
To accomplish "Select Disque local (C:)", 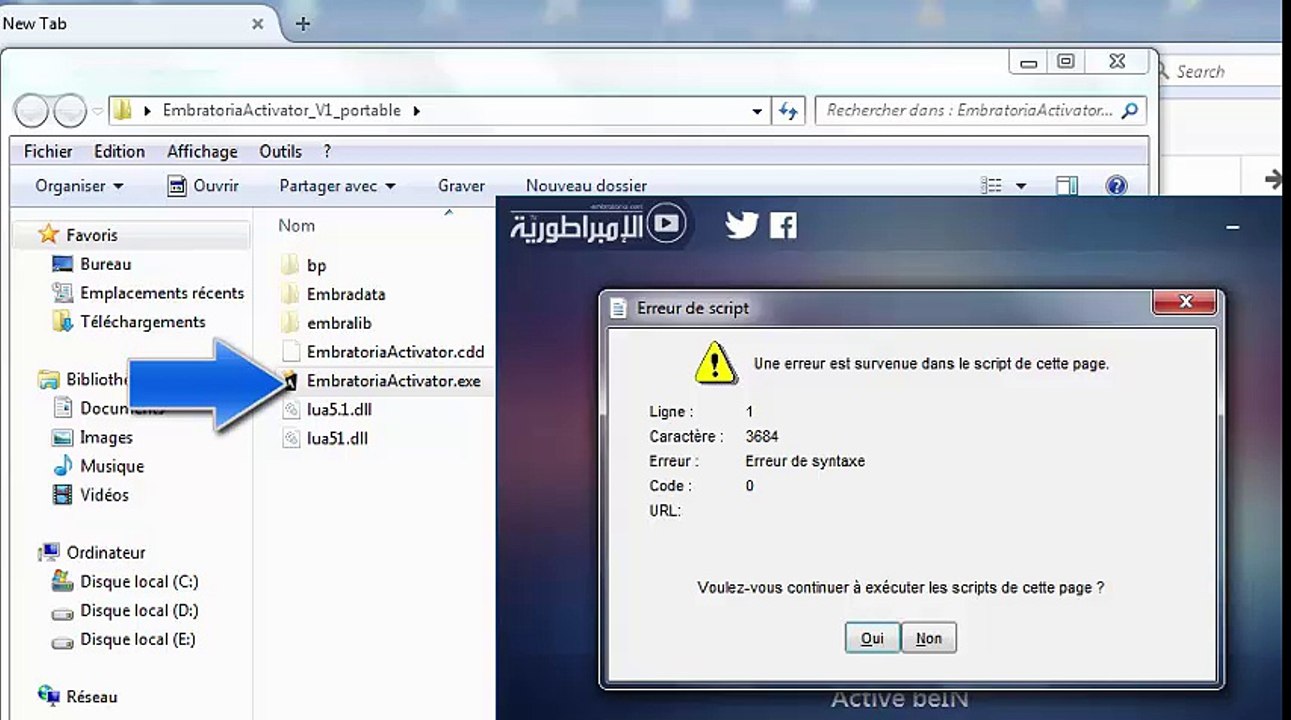I will click(x=139, y=582).
